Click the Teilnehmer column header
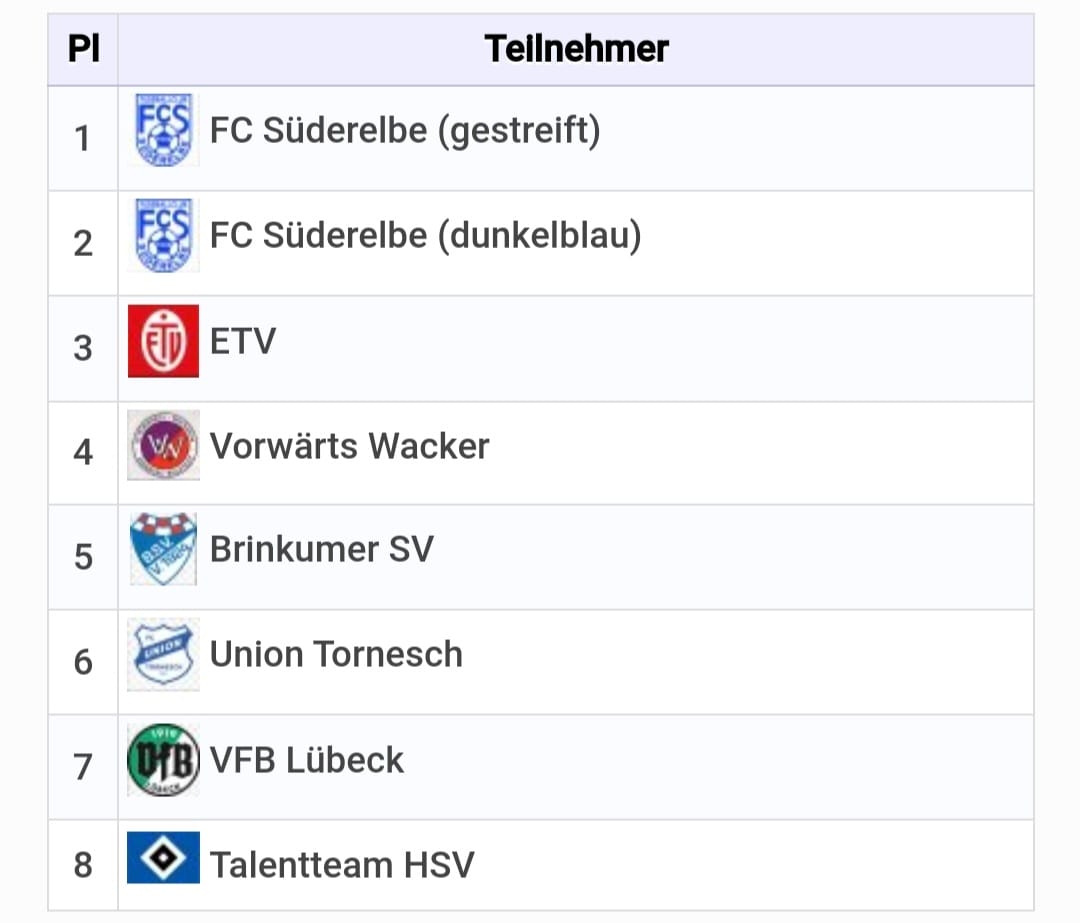This screenshot has height=923, width=1080. click(576, 50)
